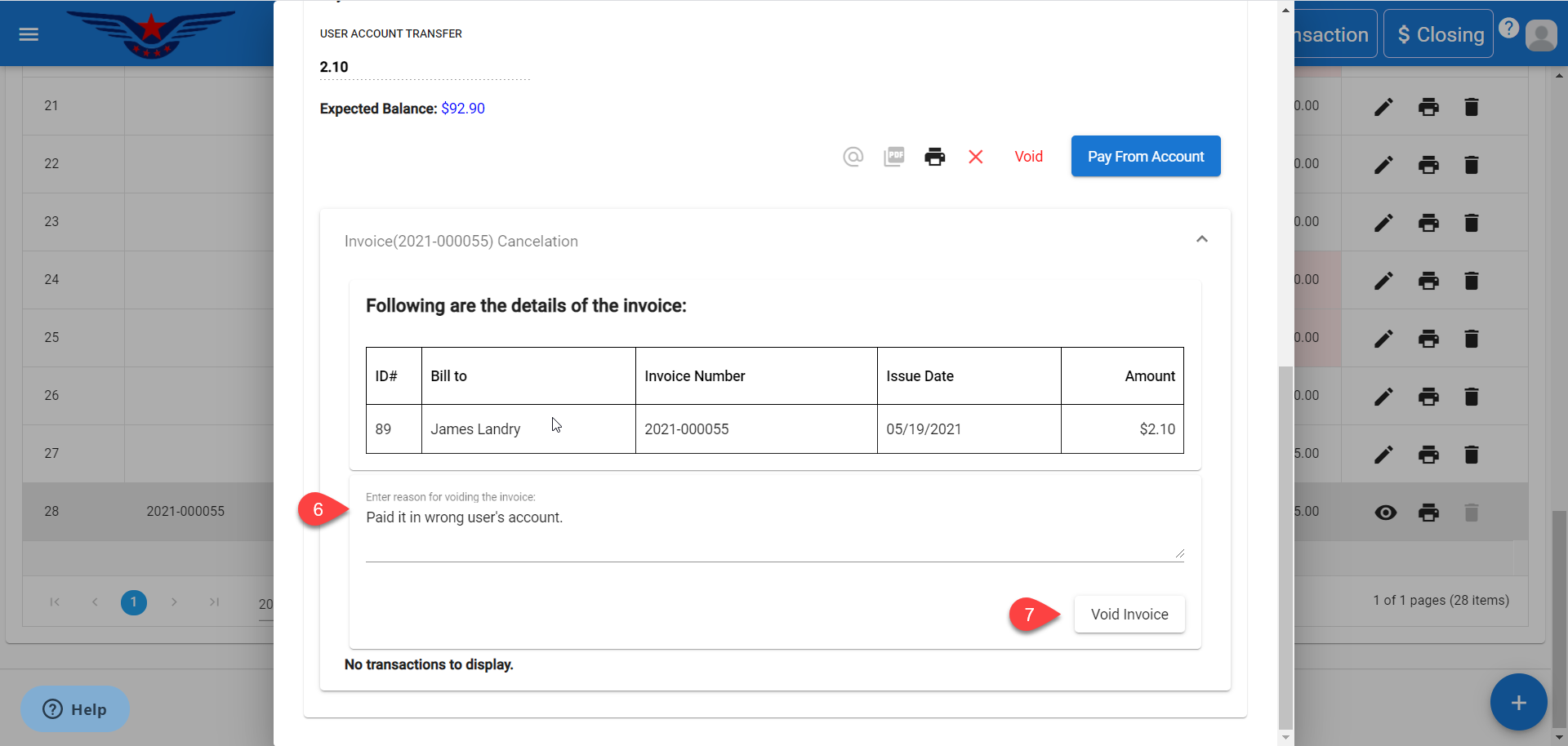The image size is (1568, 746).
Task: Go to next page in pagination
Action: [x=174, y=602]
